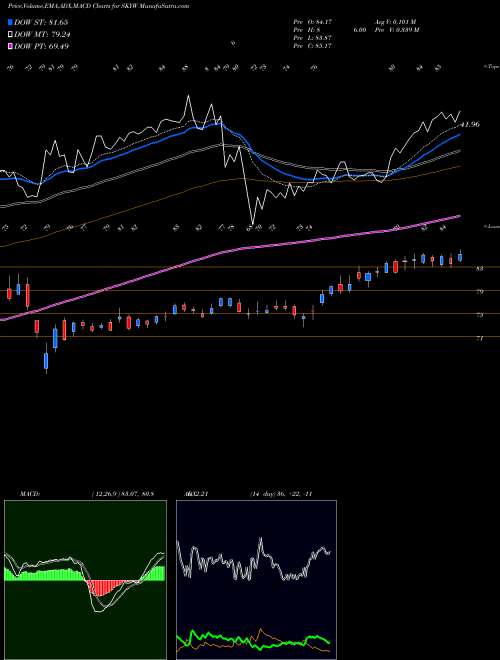Click the Lows marker label at right

(491, 226)
